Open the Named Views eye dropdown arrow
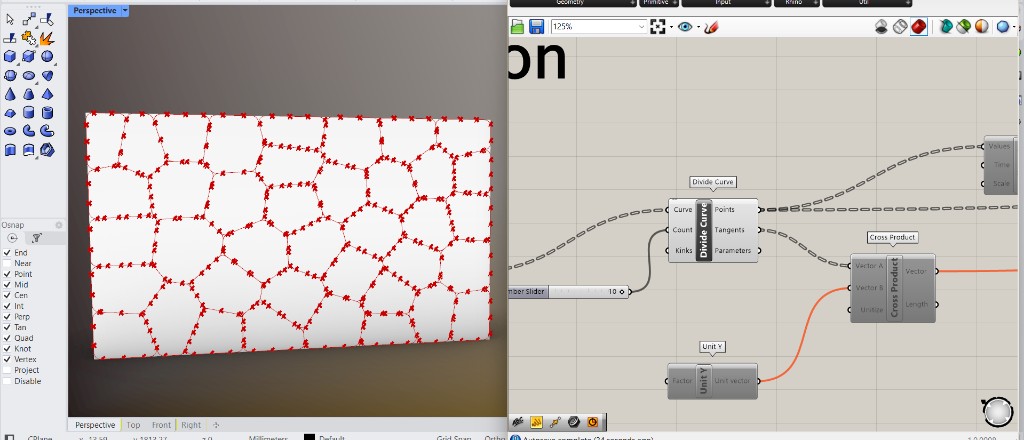1024x440 pixels. 698,27
